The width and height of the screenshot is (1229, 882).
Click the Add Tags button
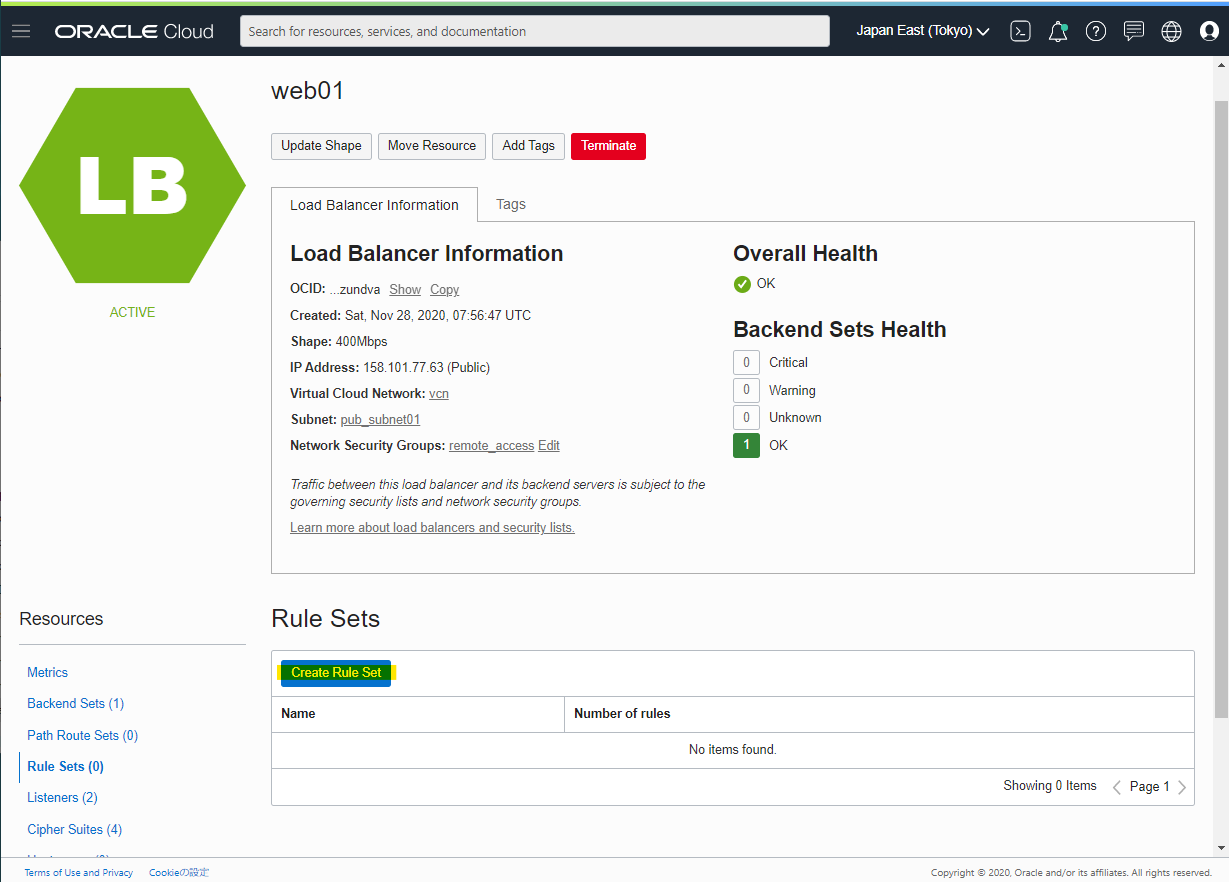(528, 146)
